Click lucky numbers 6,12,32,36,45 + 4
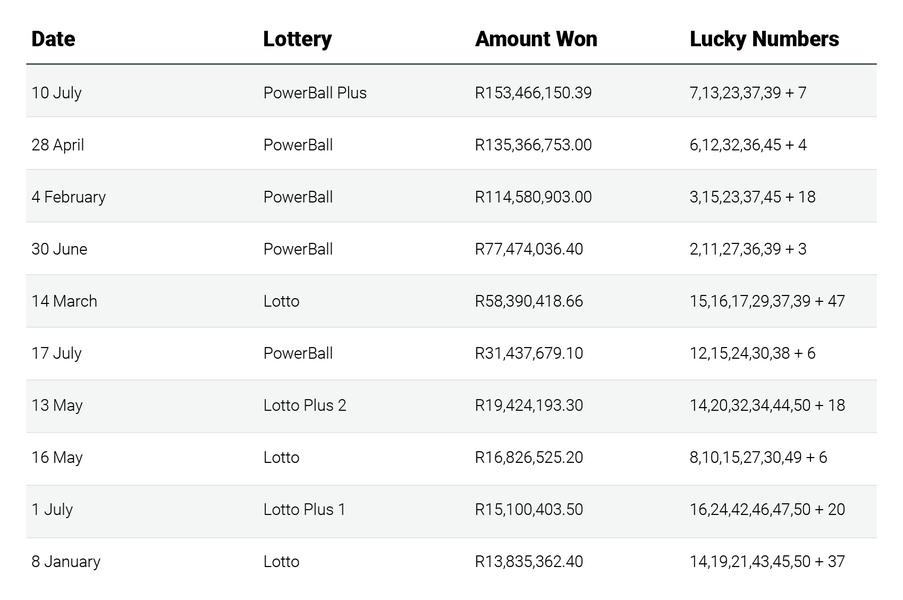The width and height of the screenshot is (903, 600). [x=748, y=145]
